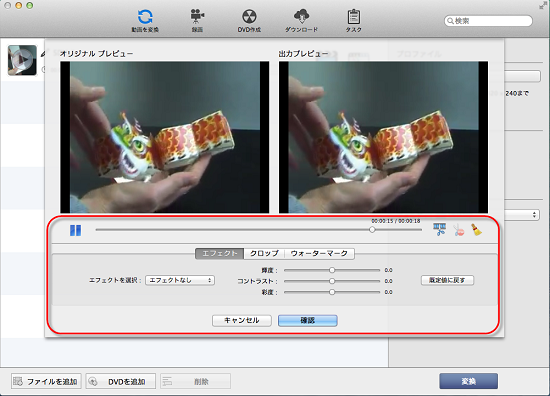Select the エフェクト tab
The width and height of the screenshot is (550, 396).
pos(220,253)
